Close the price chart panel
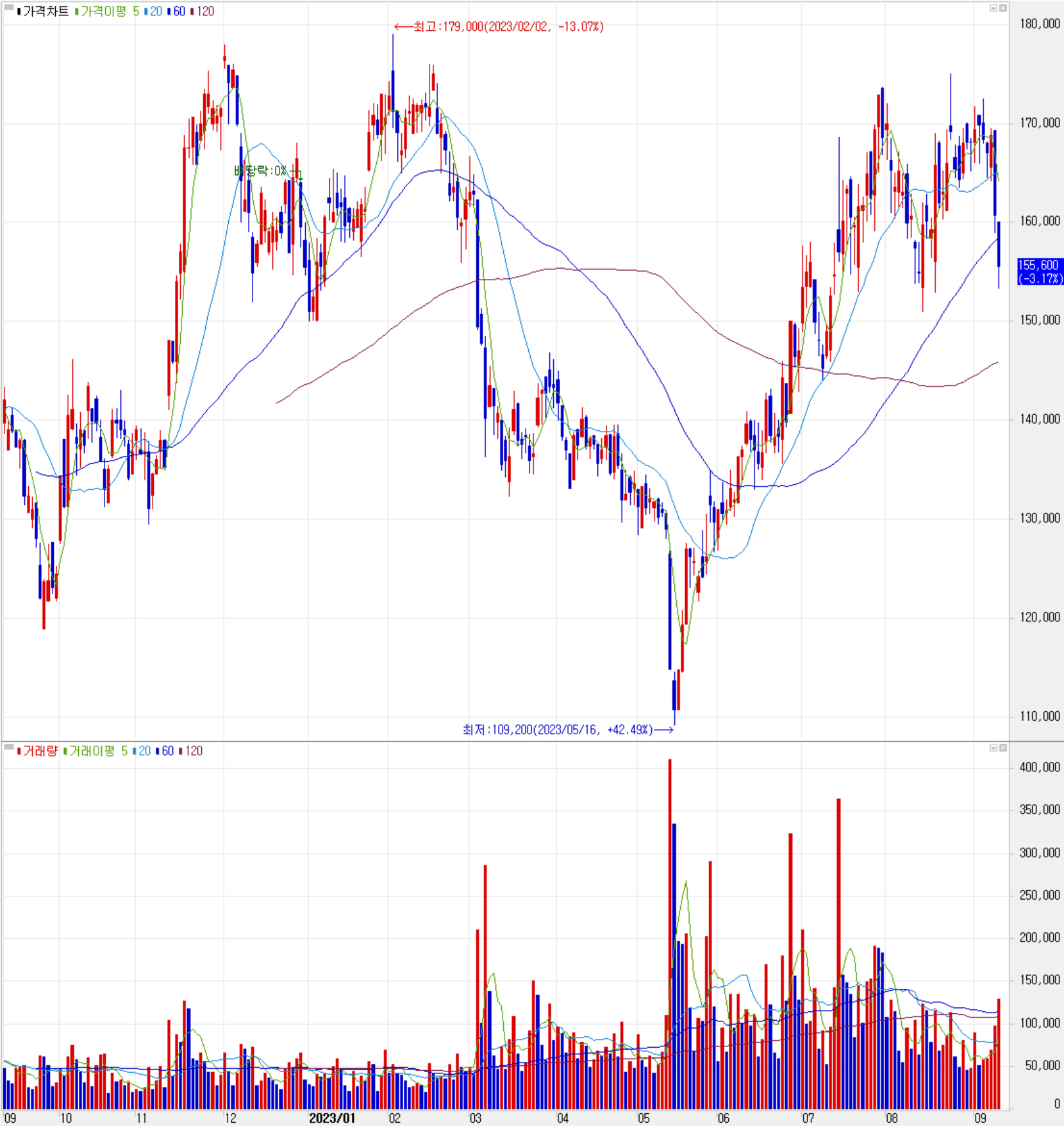The width and height of the screenshot is (1064, 1126). [x=1003, y=8]
